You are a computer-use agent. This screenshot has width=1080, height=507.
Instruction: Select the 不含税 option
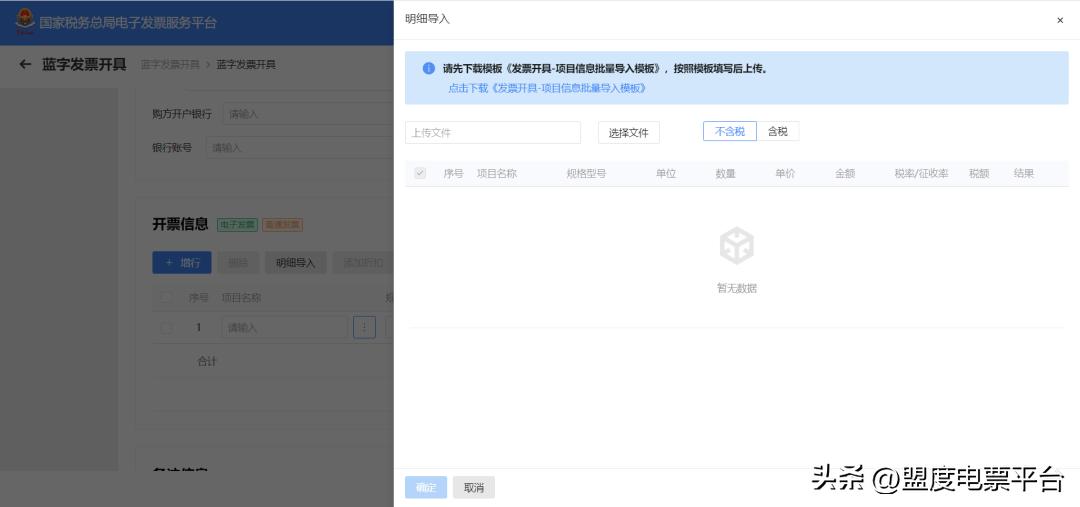point(729,131)
